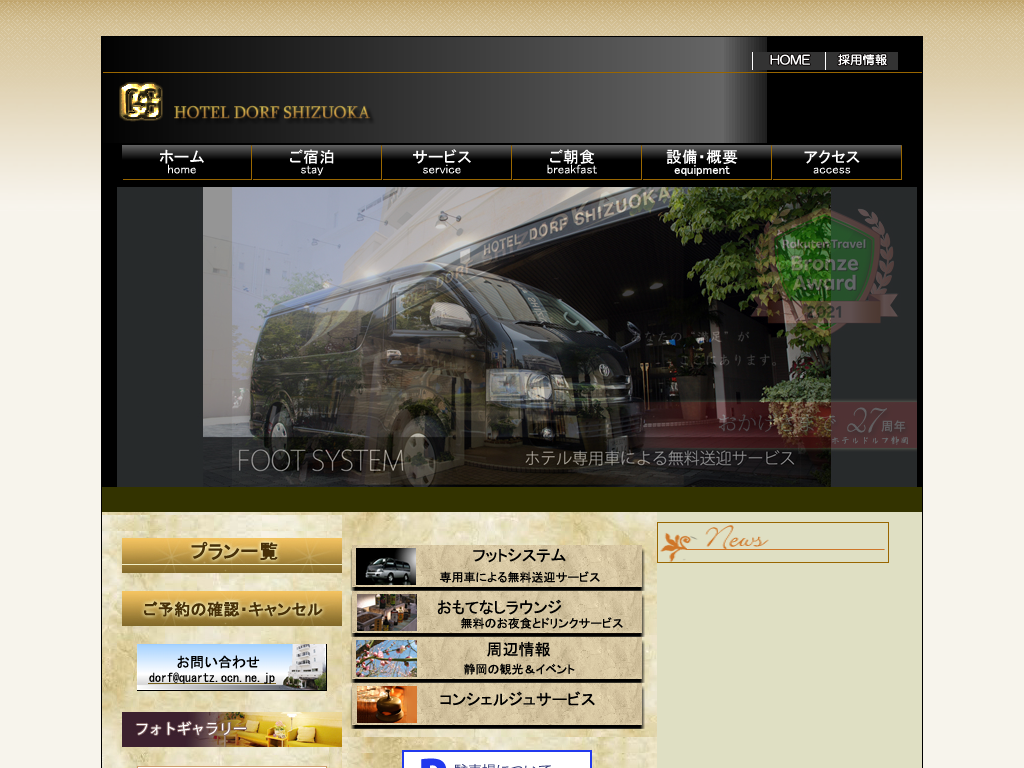
Task: Open フットシステム free shuttle service banner
Action: 498,567
